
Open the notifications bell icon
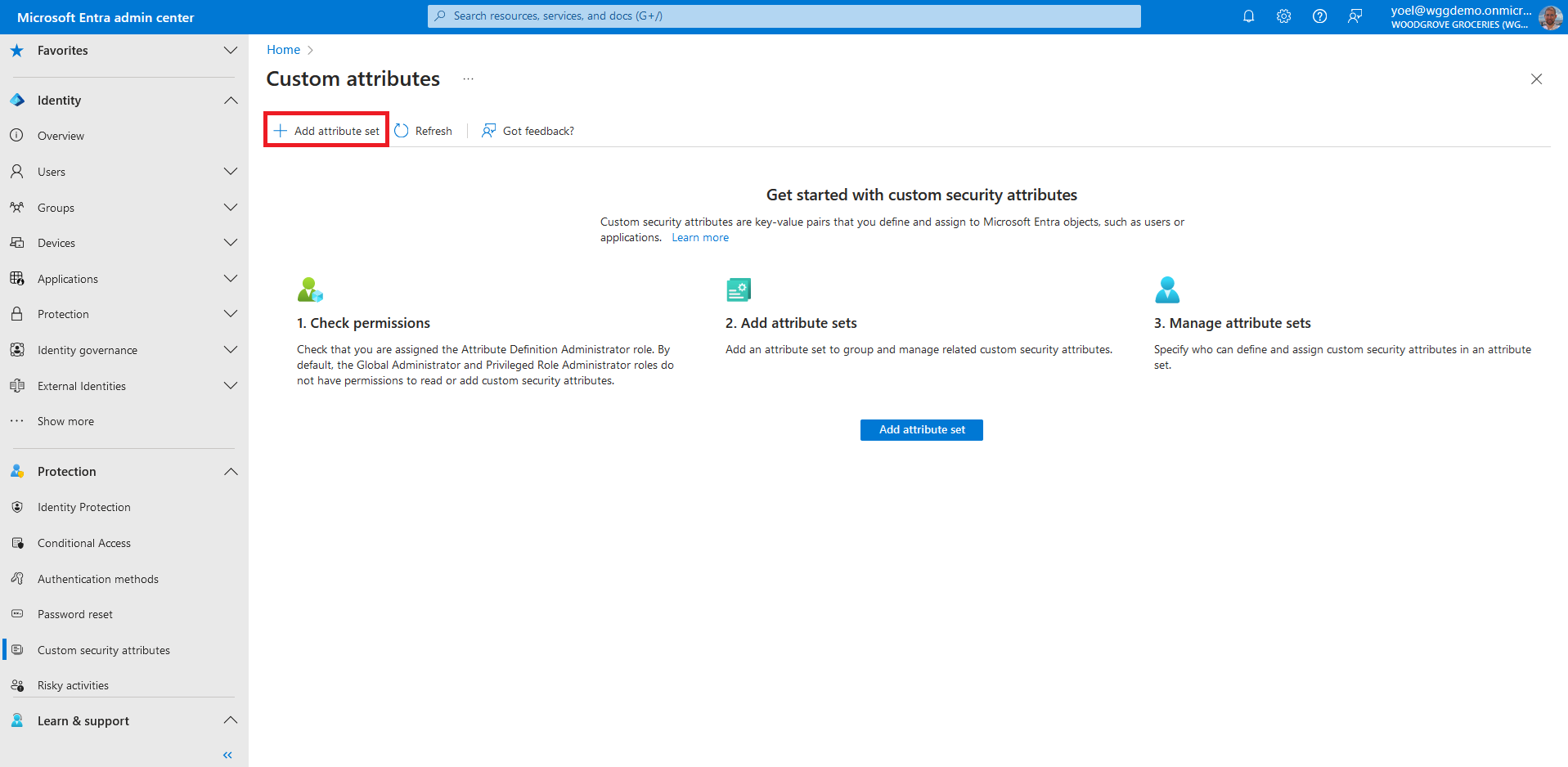point(1248,16)
